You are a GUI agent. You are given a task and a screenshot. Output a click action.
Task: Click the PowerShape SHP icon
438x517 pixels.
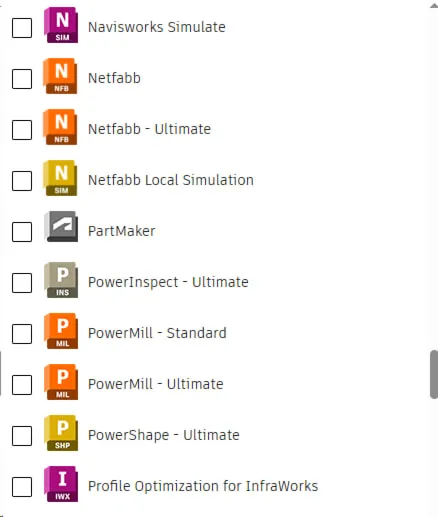pyautogui.click(x=61, y=433)
